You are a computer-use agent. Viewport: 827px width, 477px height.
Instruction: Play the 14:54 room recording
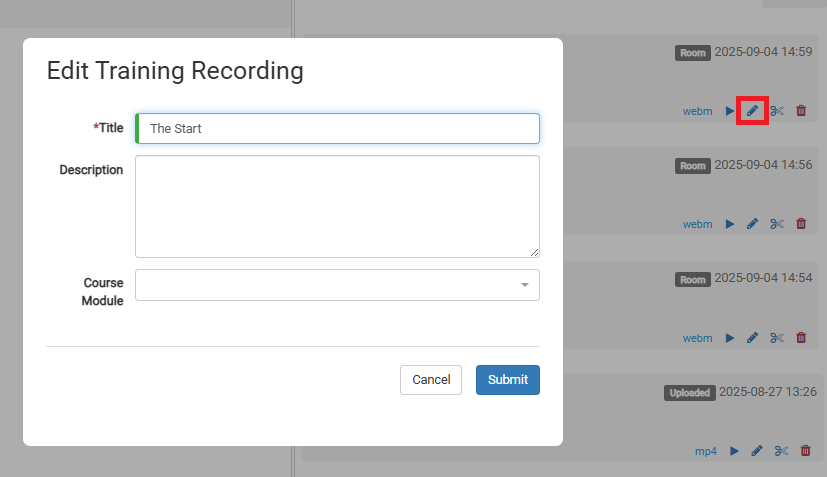point(730,338)
